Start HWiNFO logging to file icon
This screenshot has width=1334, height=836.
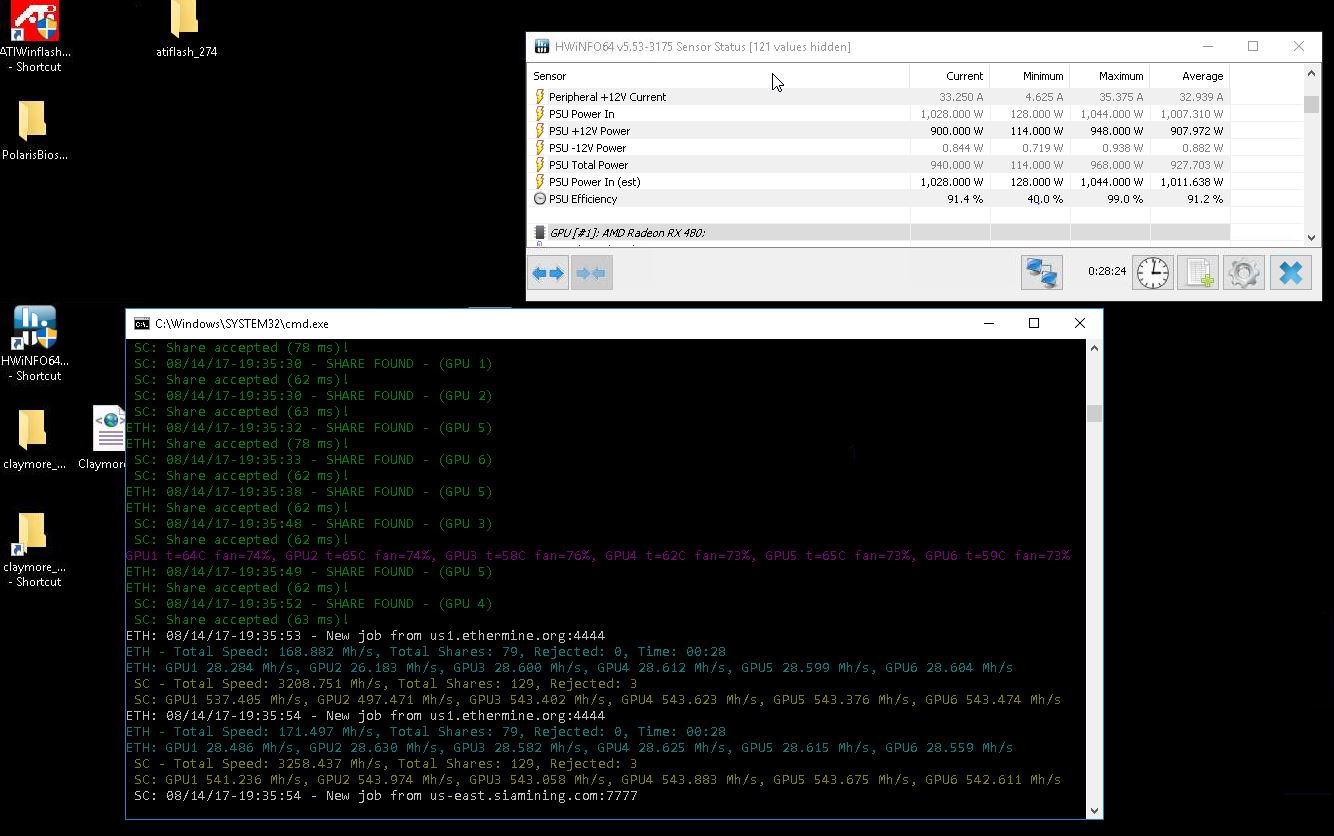(1197, 272)
